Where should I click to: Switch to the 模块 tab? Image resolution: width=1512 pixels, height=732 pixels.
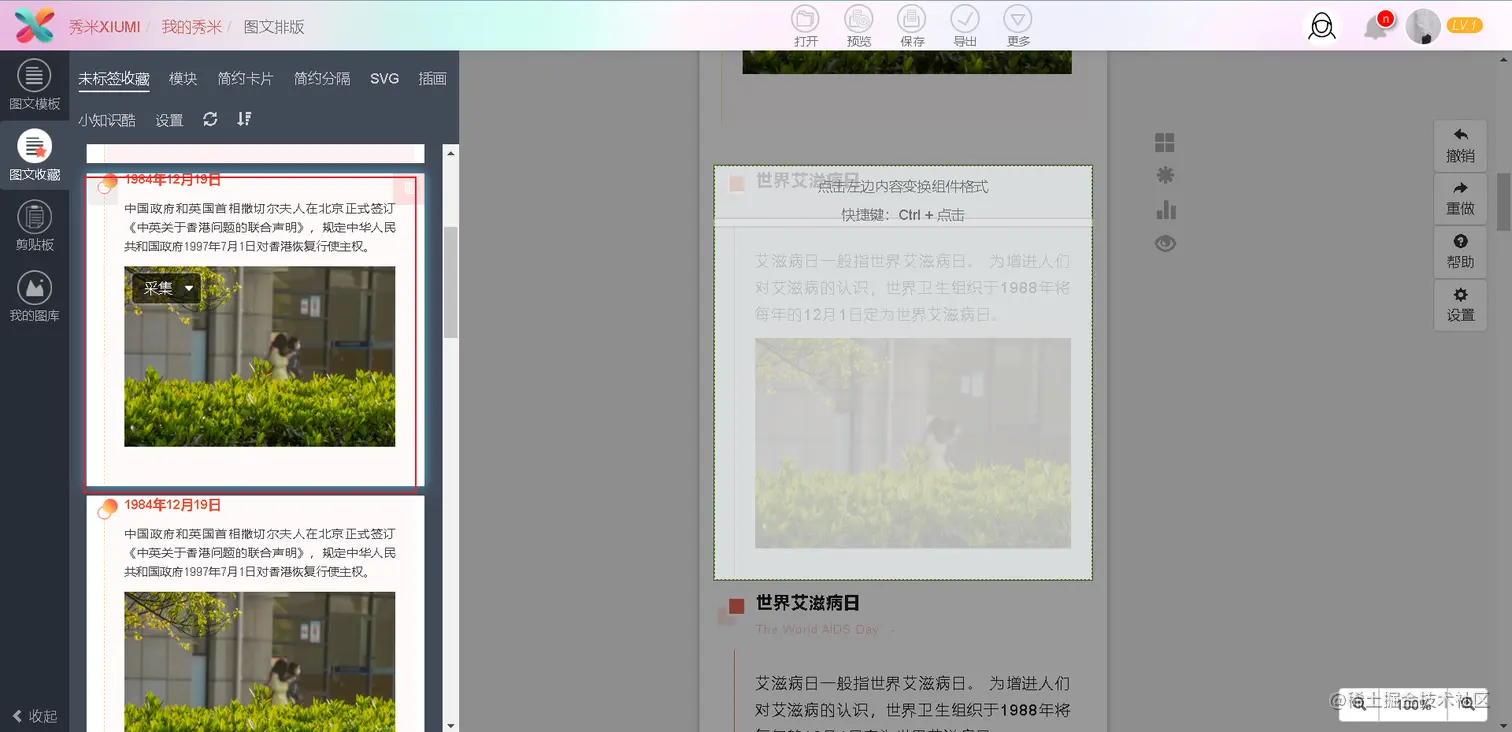tap(183, 79)
